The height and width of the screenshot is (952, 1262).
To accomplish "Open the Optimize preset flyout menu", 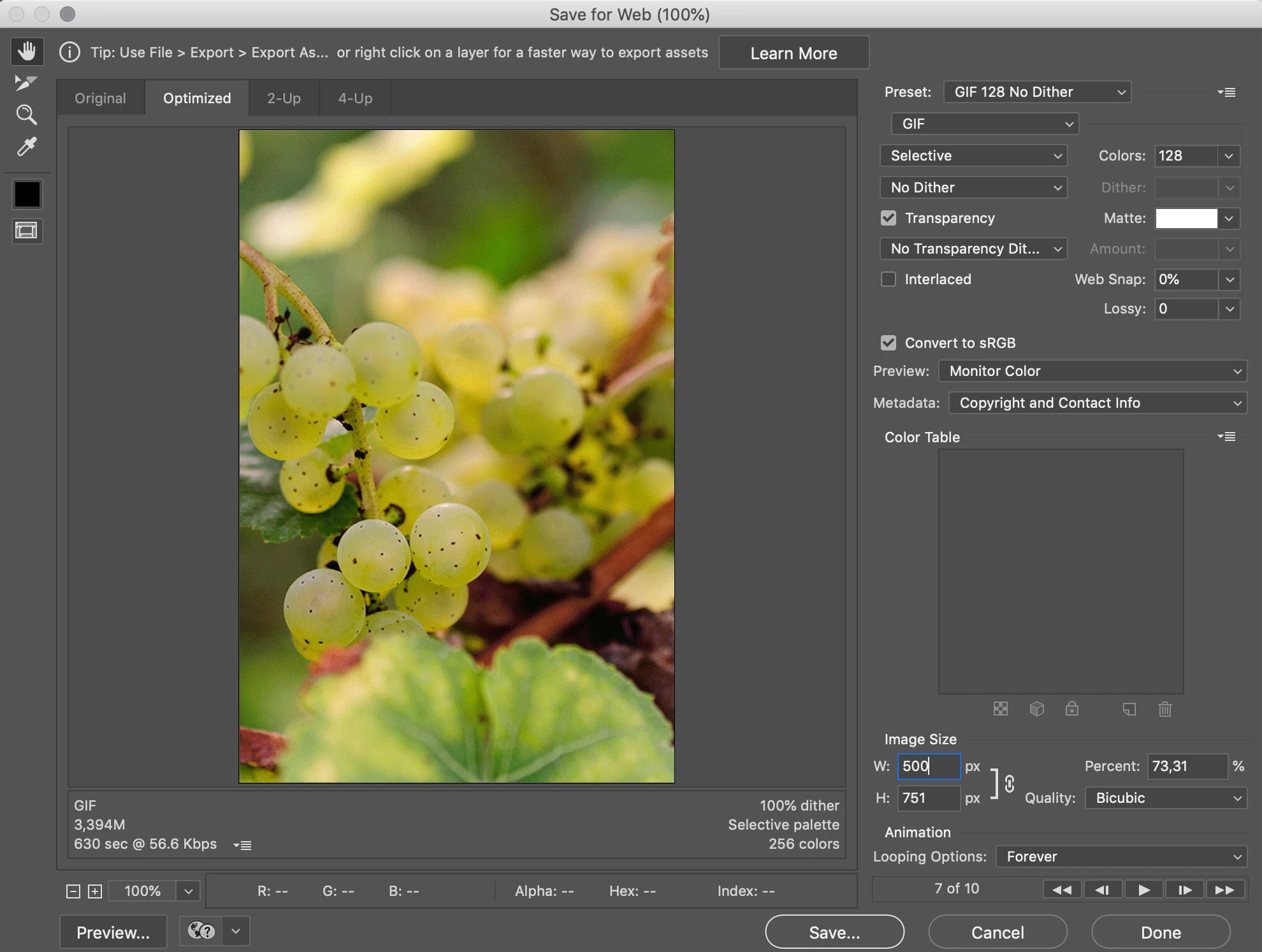I will (x=1226, y=92).
